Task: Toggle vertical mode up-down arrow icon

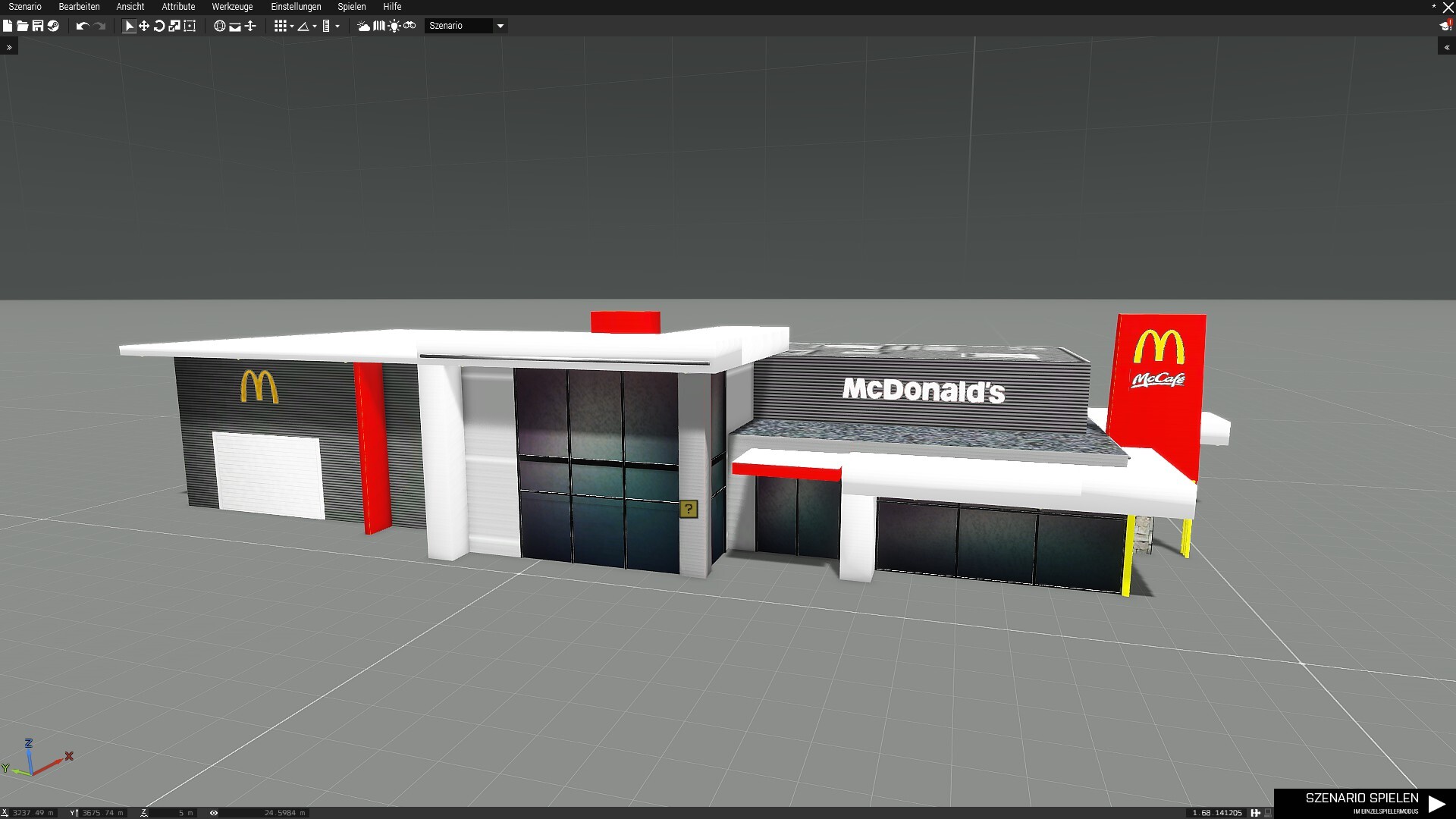Action: (x=250, y=26)
